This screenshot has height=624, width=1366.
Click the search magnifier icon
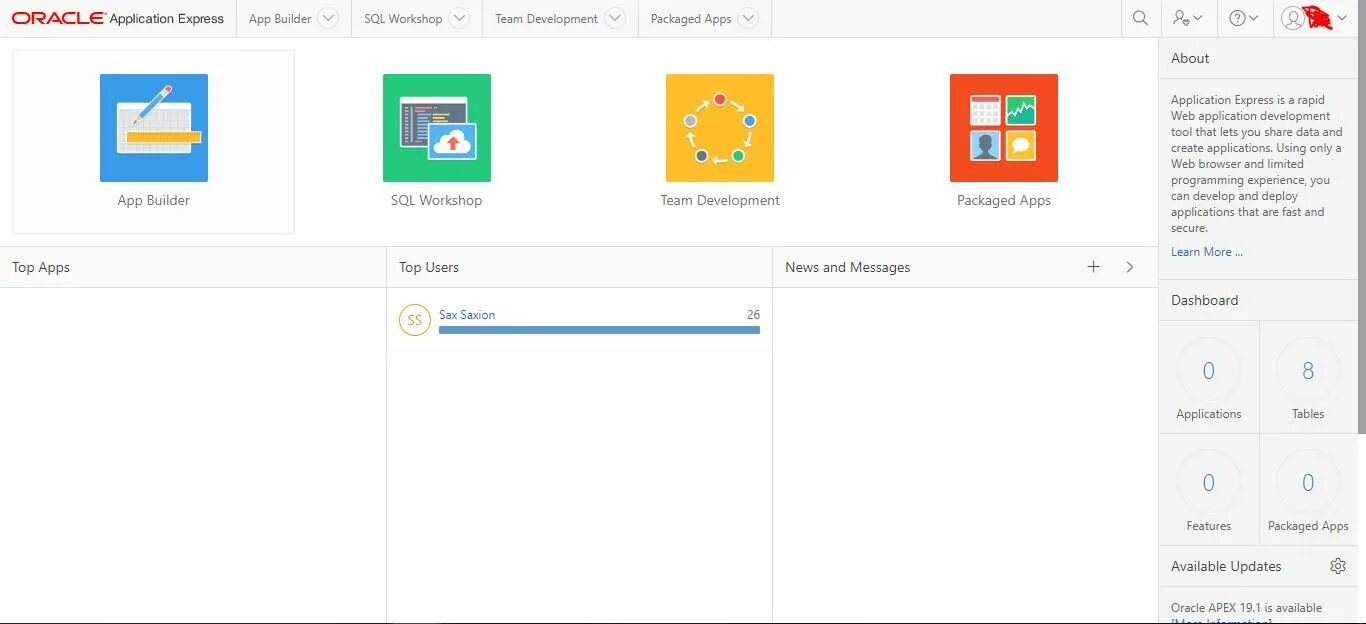[1140, 18]
